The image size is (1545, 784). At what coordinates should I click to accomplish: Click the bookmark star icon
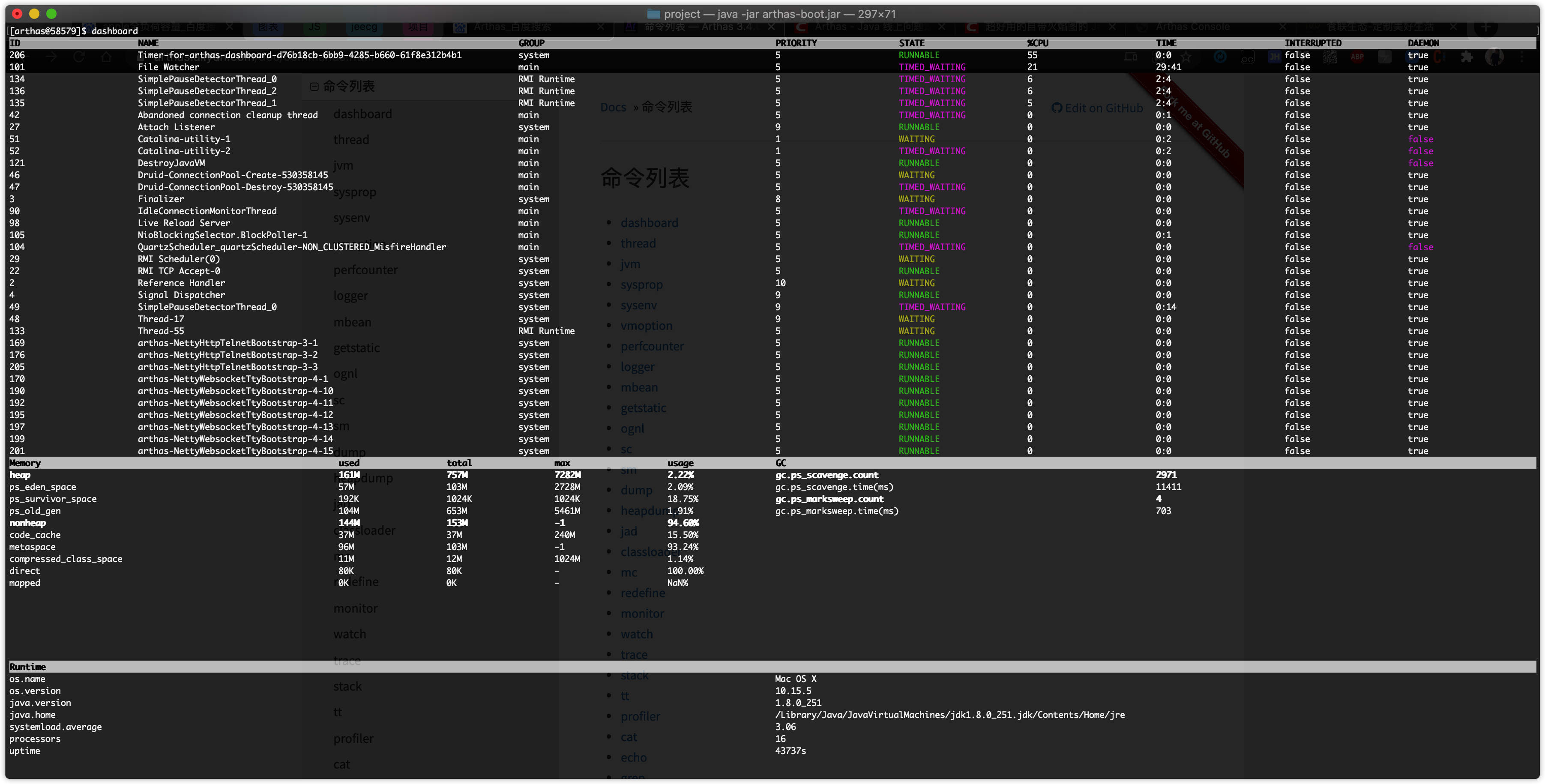(x=1186, y=57)
